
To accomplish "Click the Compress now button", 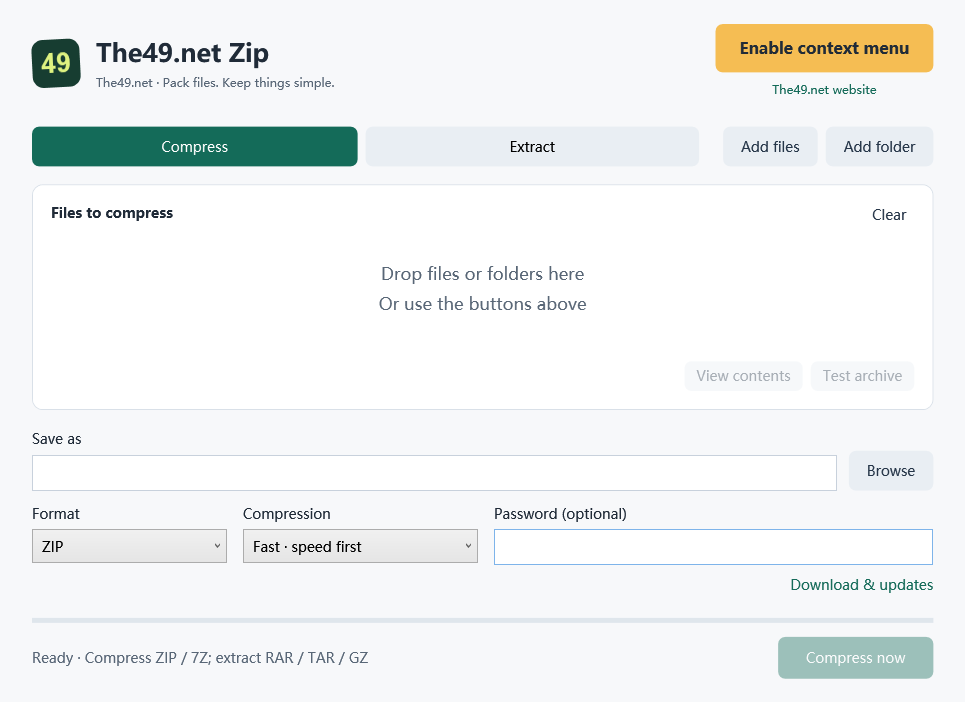I will 855,658.
